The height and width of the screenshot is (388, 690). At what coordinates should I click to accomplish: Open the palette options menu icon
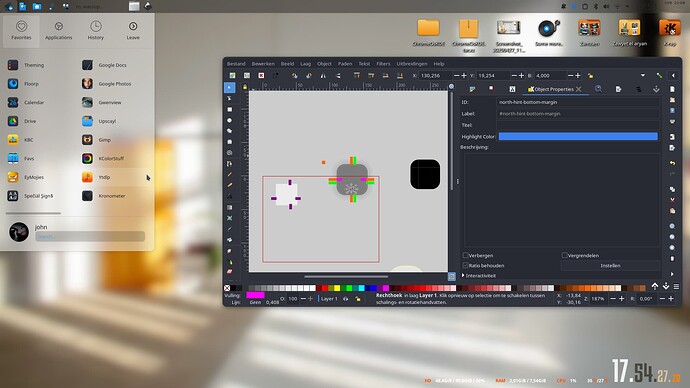(x=676, y=287)
